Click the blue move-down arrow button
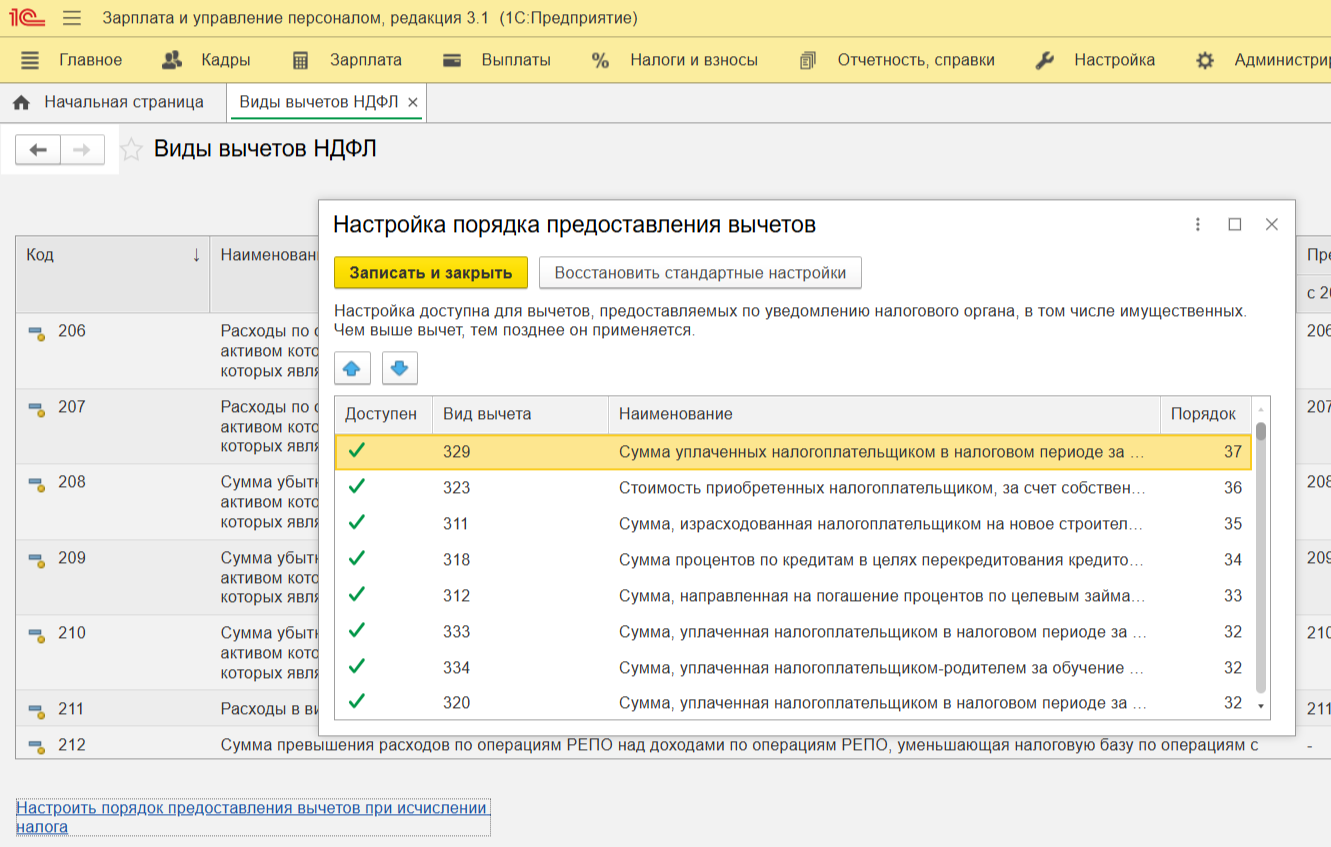The height and width of the screenshot is (847, 1331). [399, 369]
